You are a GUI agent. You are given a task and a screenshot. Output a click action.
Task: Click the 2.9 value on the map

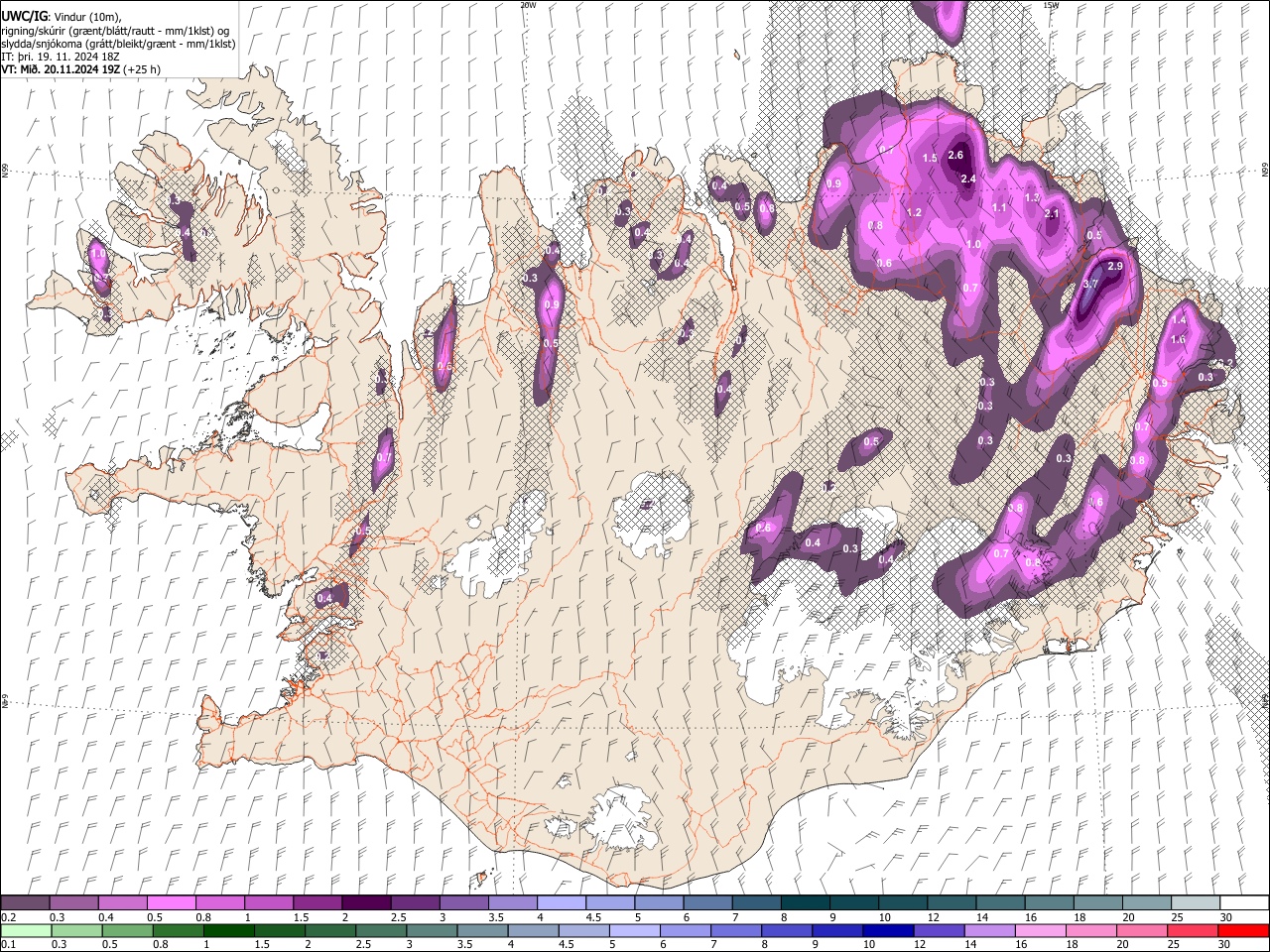pos(1114,266)
